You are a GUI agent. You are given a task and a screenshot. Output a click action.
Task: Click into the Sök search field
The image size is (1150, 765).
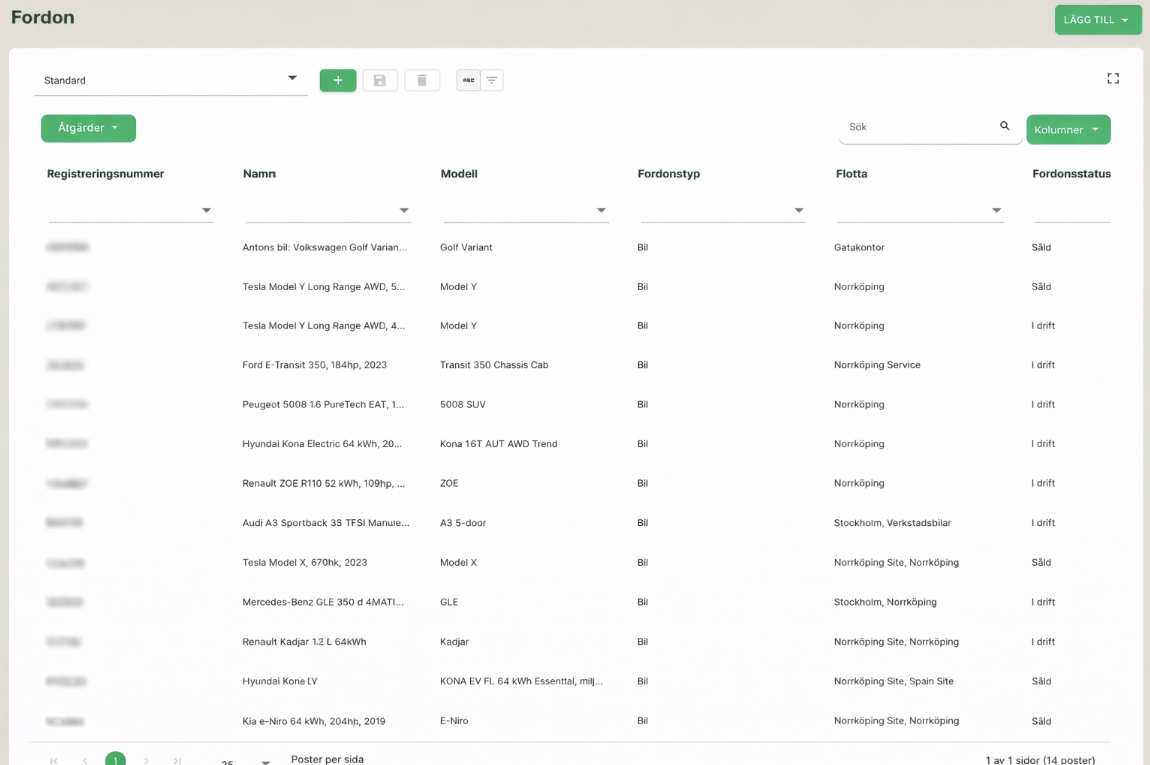(x=918, y=127)
